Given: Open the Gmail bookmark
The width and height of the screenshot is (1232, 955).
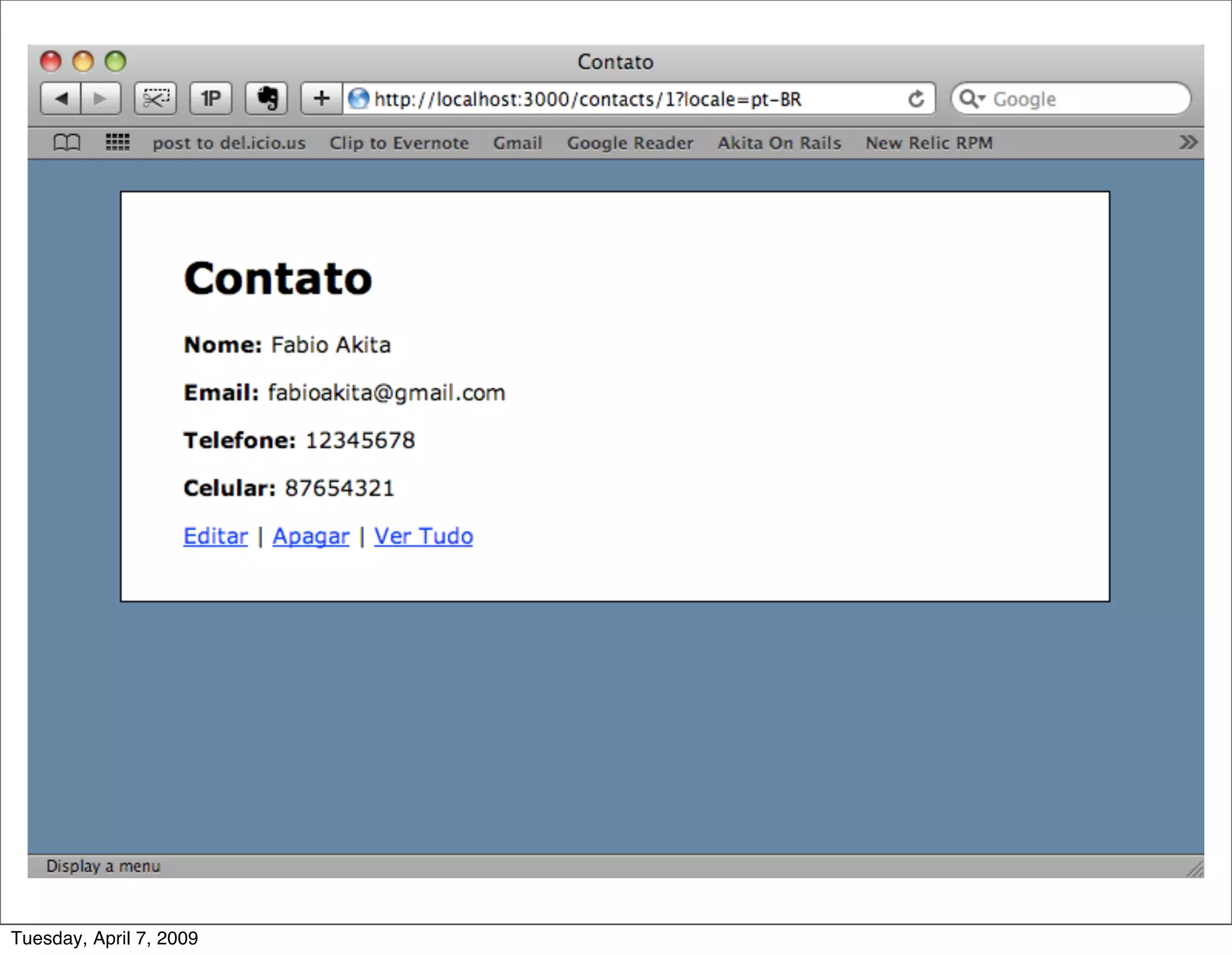Looking at the screenshot, I should pyautogui.click(x=517, y=143).
